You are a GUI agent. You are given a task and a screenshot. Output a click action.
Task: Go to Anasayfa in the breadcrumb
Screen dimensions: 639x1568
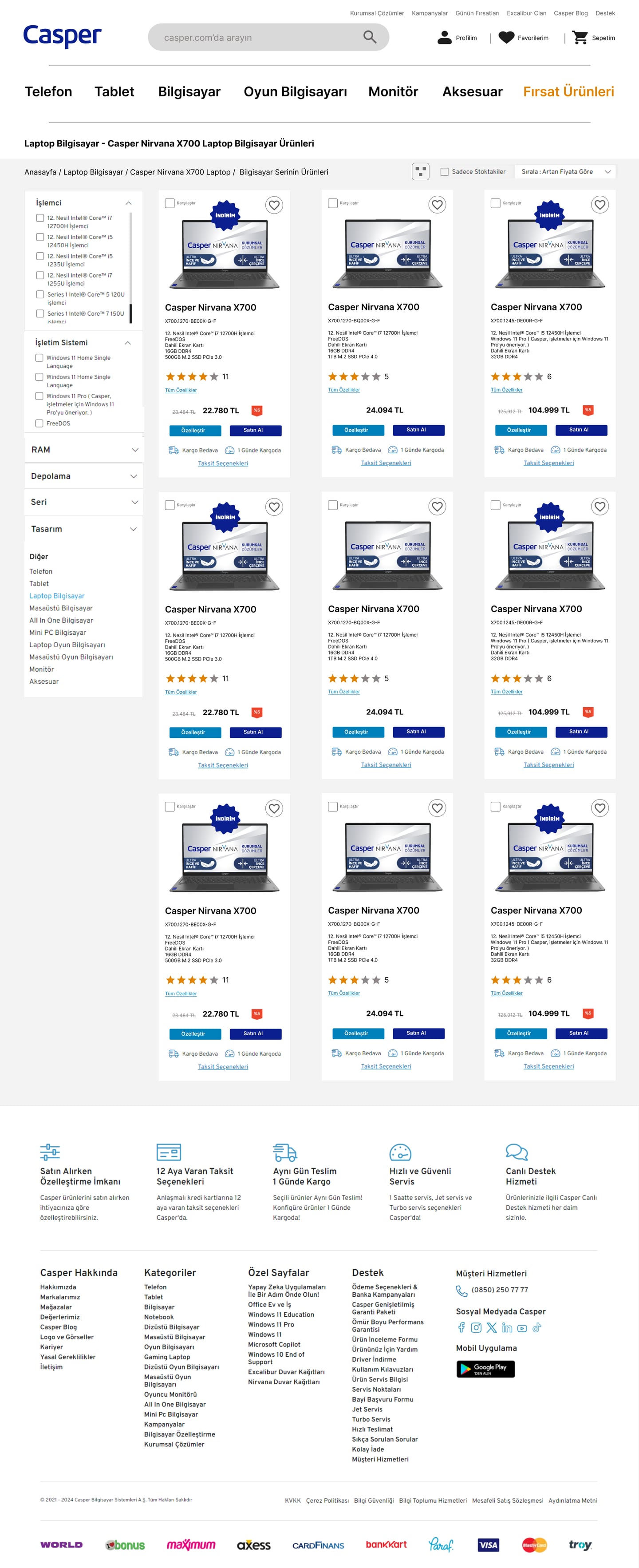(40, 172)
